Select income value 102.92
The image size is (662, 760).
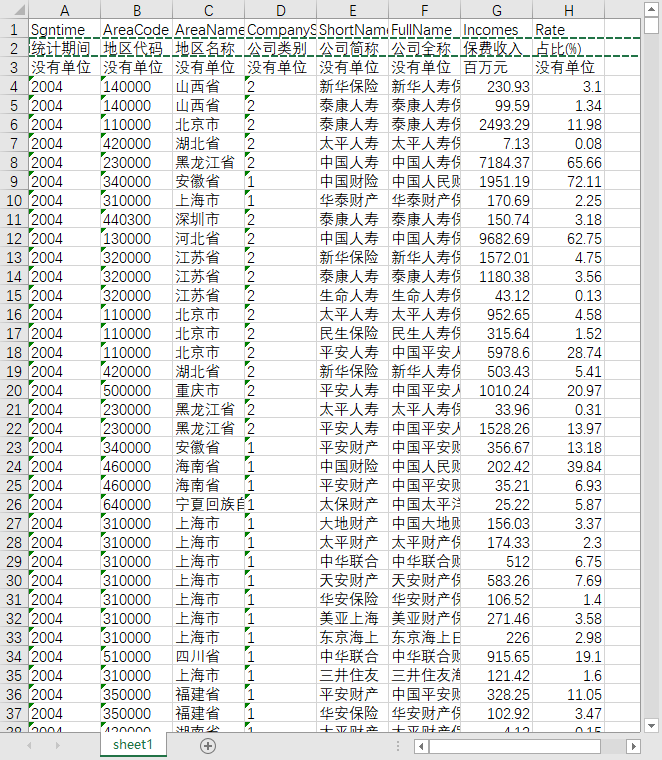(x=496, y=713)
